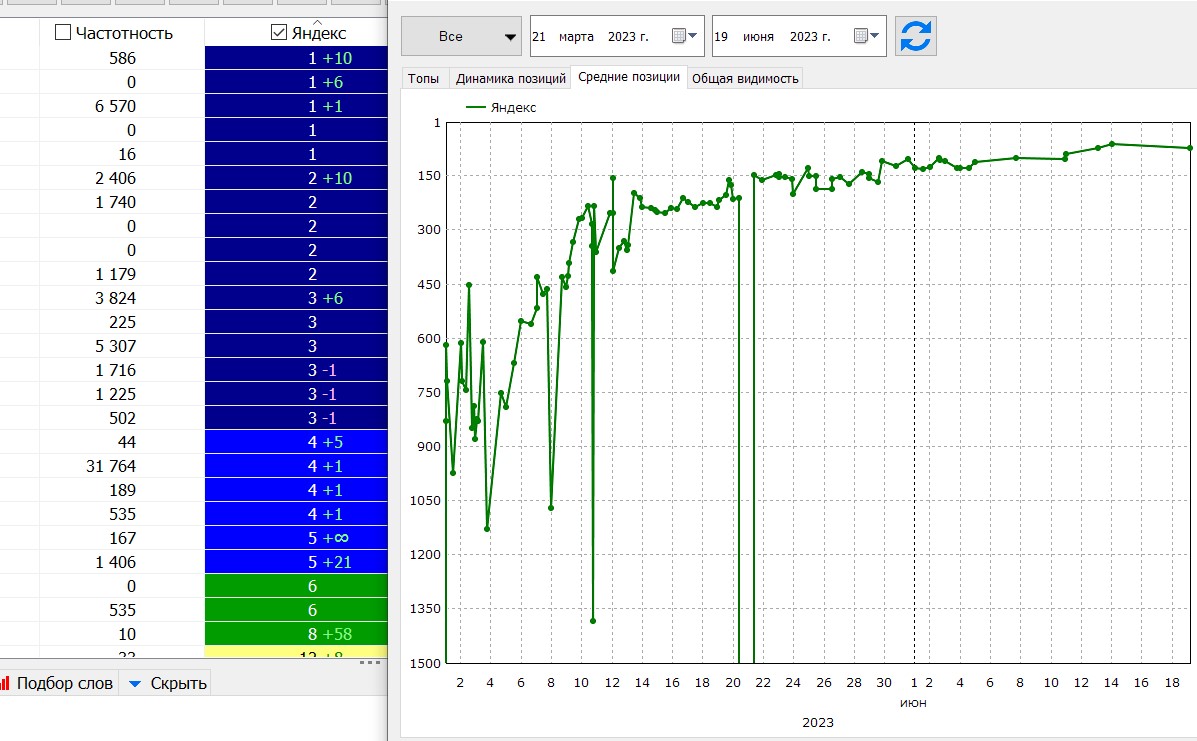Switch to the Топы tab
The height and width of the screenshot is (741, 1197).
(x=423, y=78)
